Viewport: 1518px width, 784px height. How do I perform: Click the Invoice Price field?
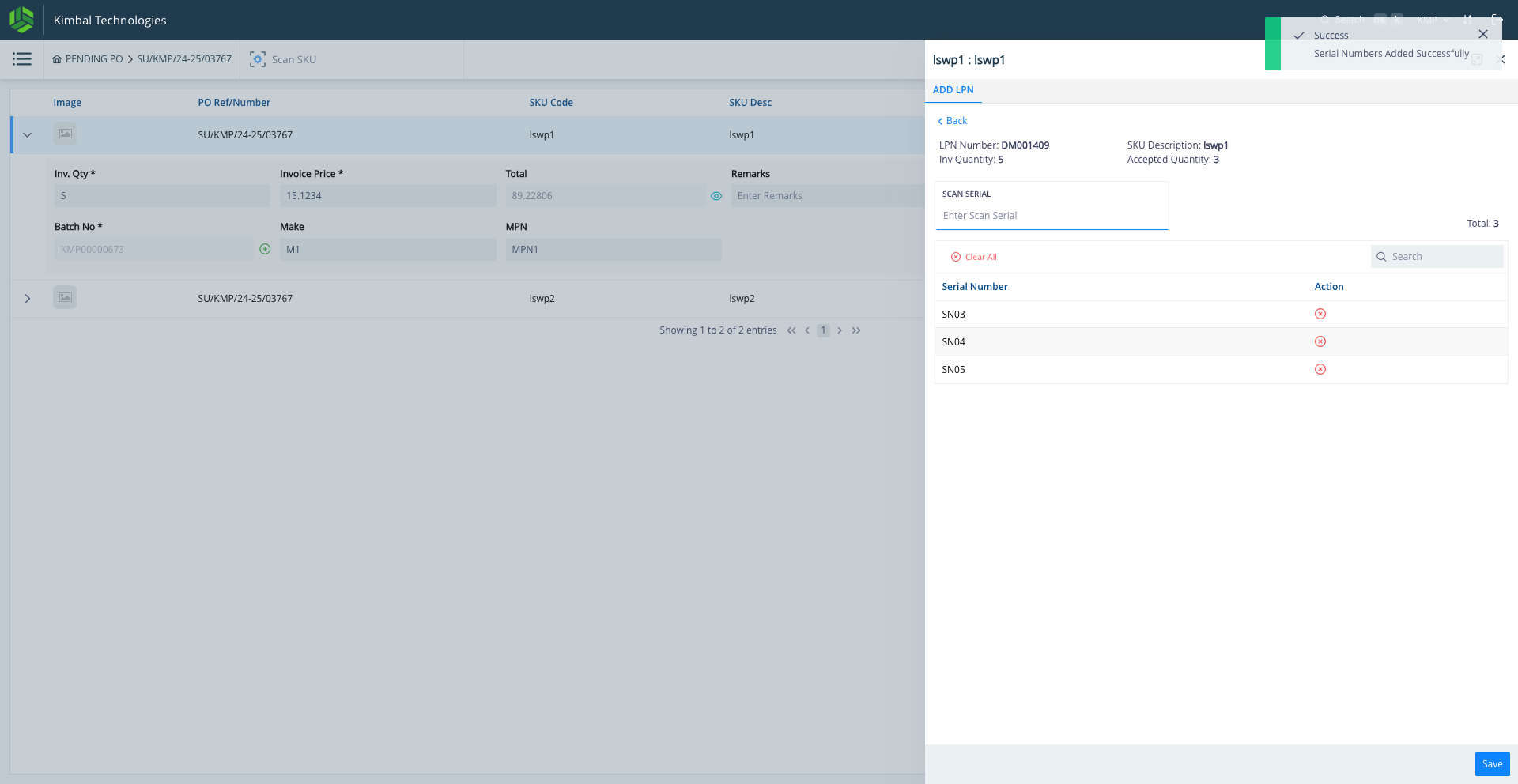(387, 196)
